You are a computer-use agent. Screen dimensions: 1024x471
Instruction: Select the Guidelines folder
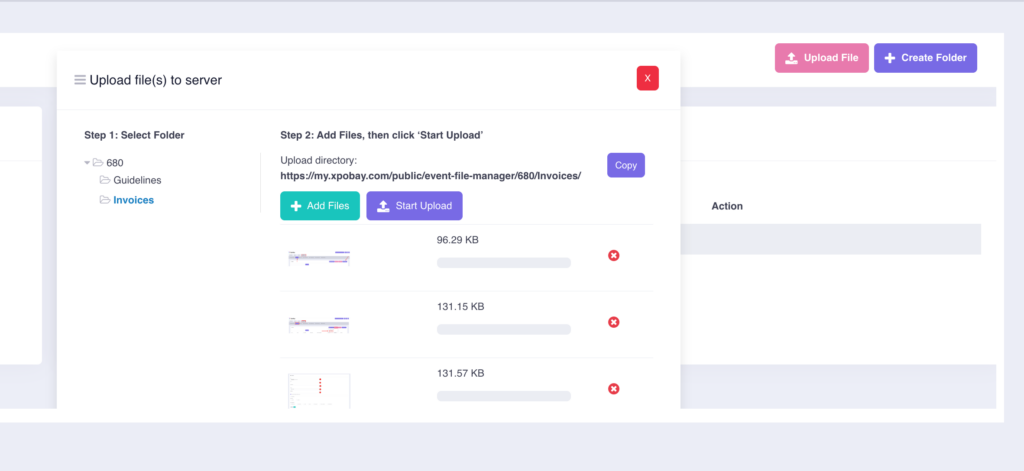[x=136, y=180]
